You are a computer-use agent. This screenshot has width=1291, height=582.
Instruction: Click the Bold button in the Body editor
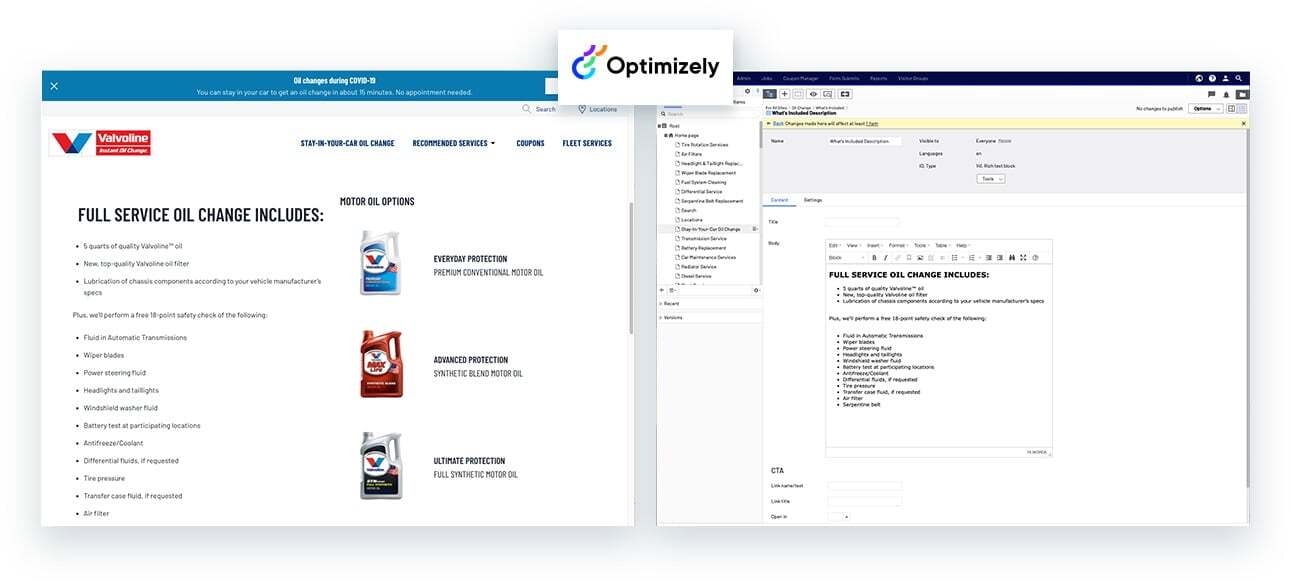click(873, 258)
